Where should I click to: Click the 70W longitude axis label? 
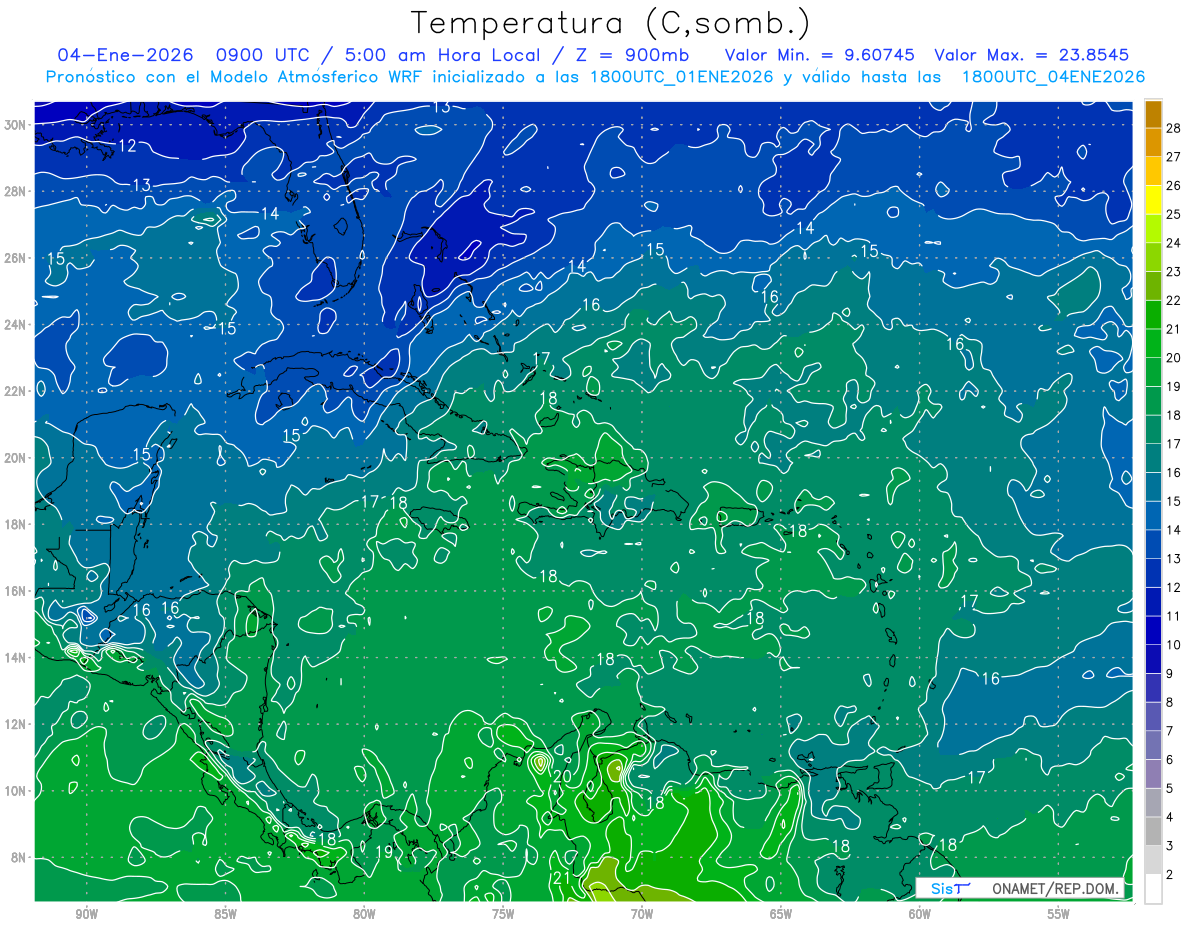click(x=642, y=915)
